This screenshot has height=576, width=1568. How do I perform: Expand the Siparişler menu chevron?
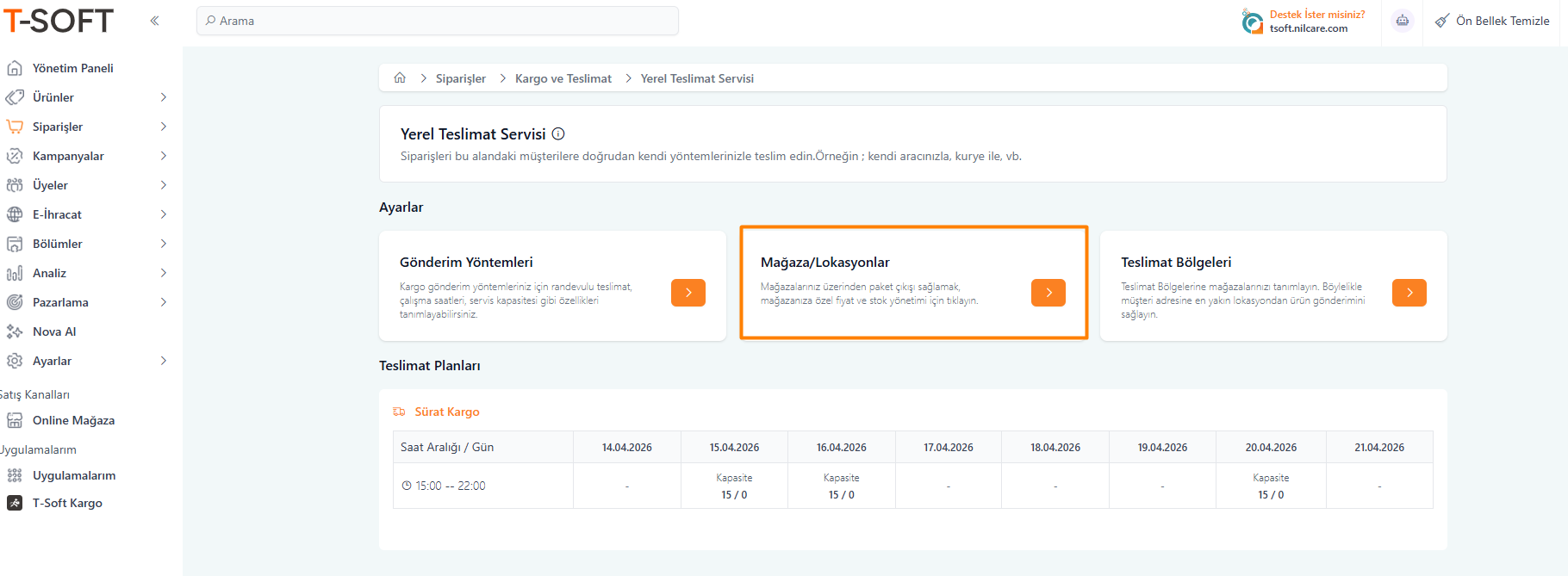164,127
